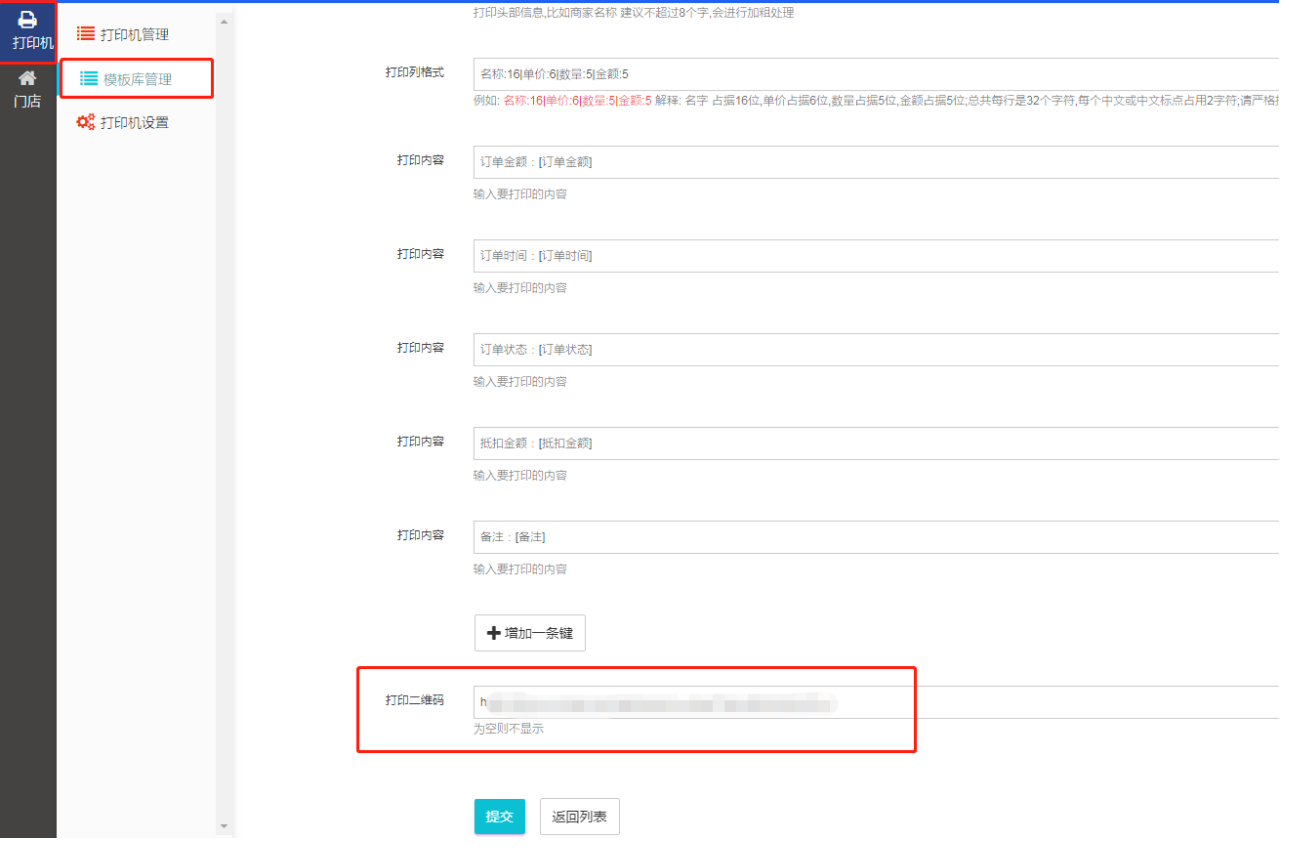Click the 输入要打印的内容 hint below 订单金额 field
Screen dimensions: 1289x861
point(520,194)
